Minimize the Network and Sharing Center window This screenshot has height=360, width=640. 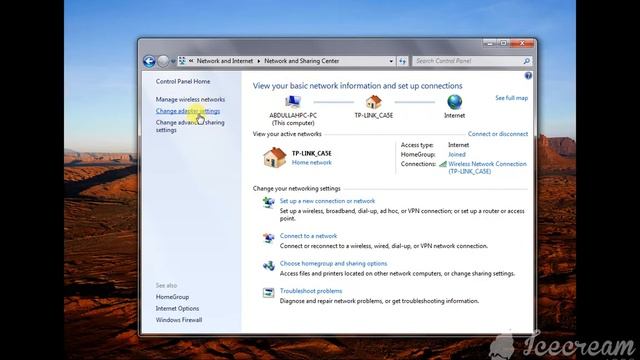489,43
